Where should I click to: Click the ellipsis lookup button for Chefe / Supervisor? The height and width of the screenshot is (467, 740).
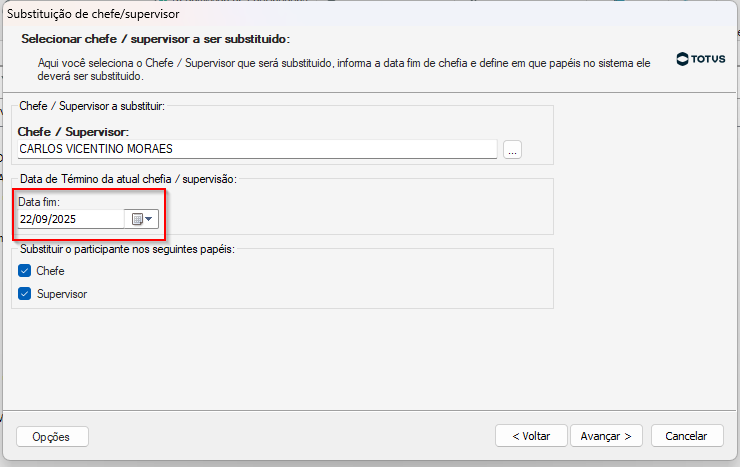(x=512, y=150)
